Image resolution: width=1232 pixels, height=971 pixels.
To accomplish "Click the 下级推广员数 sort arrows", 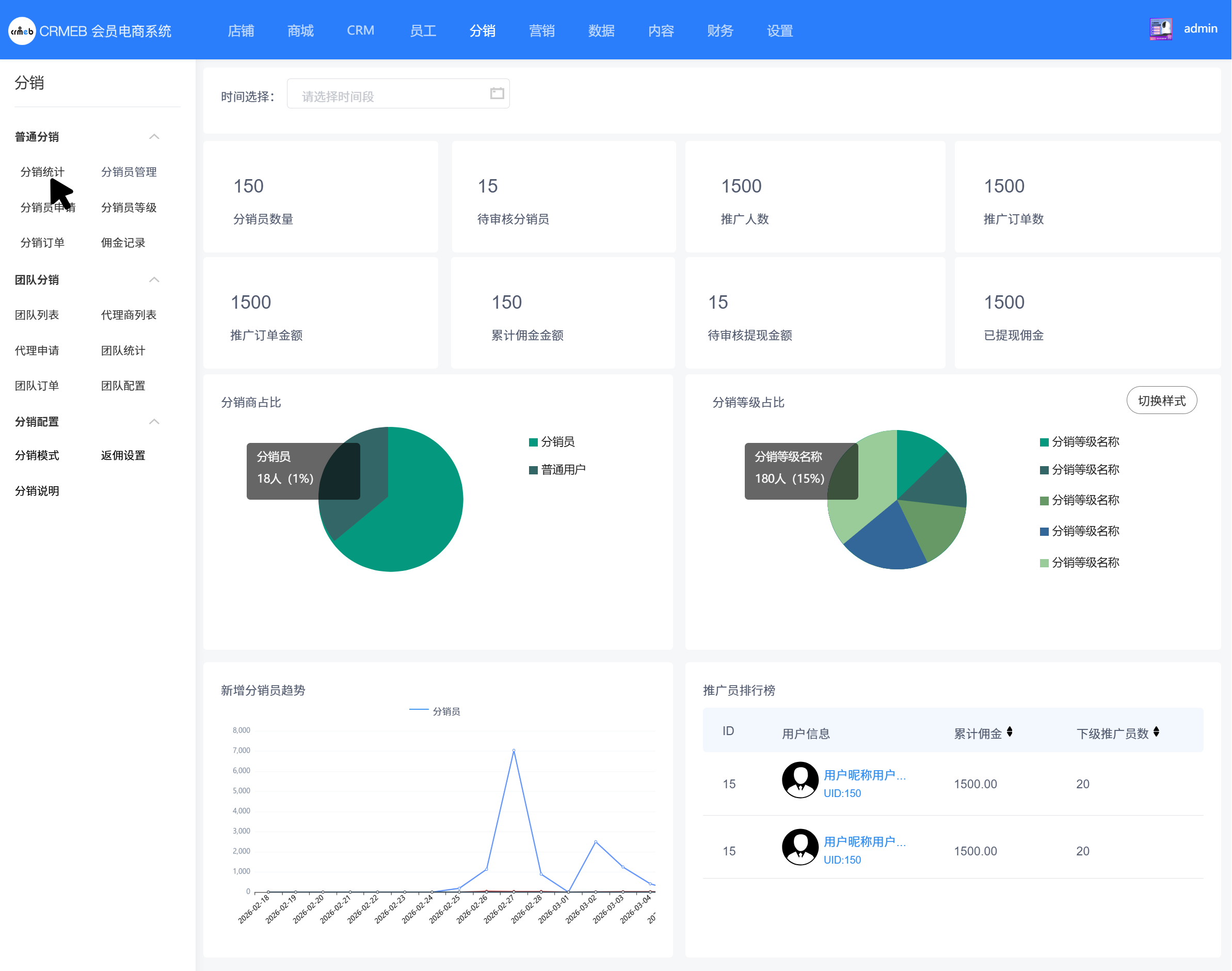I will pos(1156,732).
